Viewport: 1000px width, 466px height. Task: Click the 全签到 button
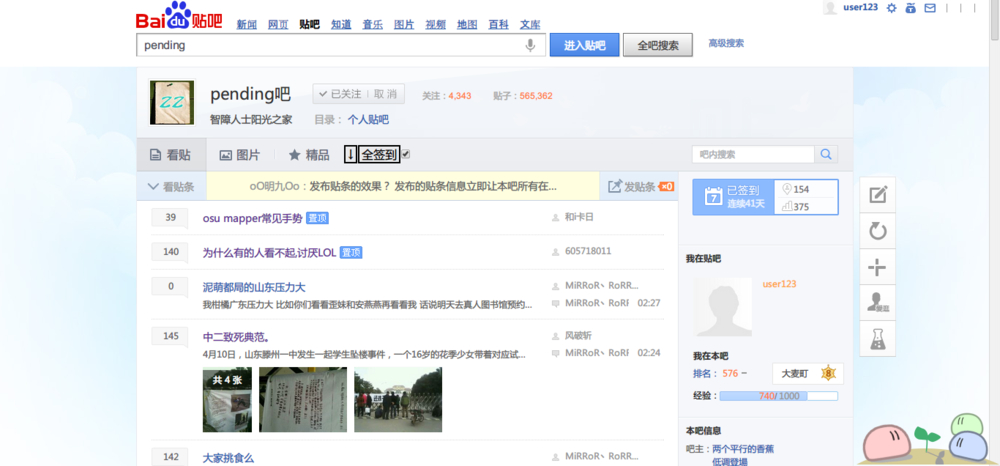[379, 154]
